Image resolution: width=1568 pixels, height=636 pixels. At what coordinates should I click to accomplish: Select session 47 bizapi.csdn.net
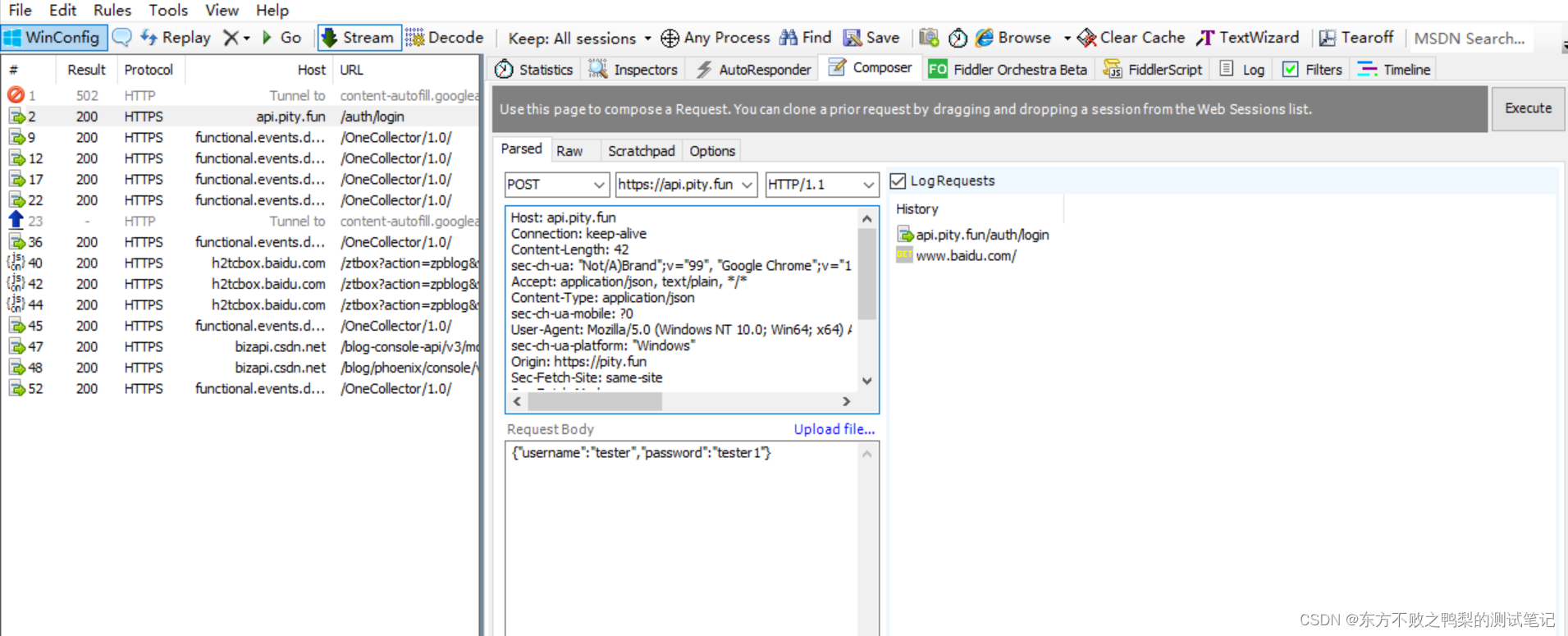coord(240,346)
